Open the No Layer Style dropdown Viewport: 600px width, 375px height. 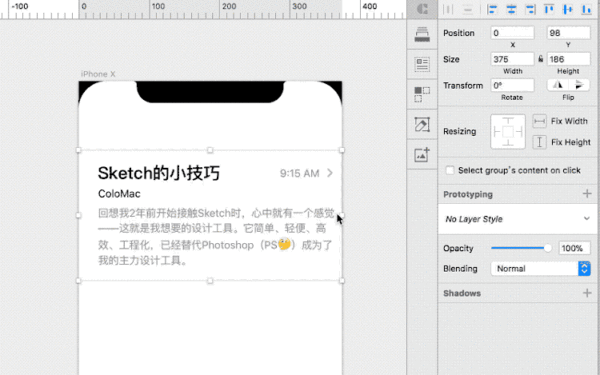(x=518, y=219)
